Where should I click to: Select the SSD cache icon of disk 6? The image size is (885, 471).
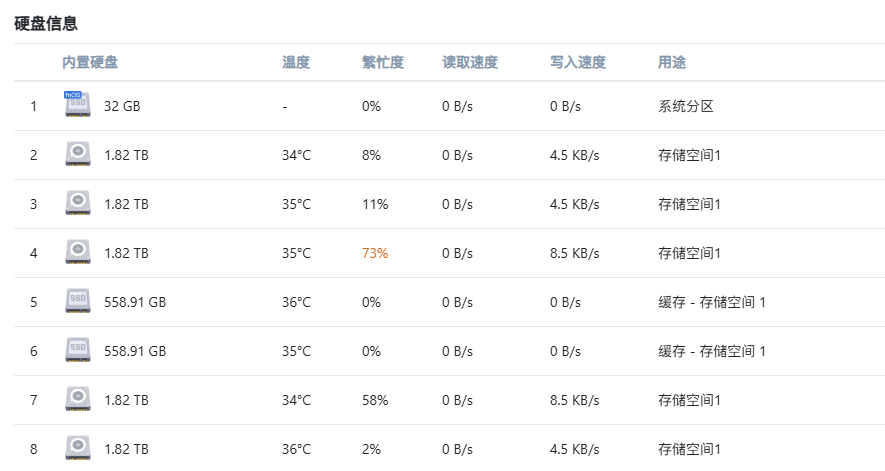pyautogui.click(x=78, y=350)
